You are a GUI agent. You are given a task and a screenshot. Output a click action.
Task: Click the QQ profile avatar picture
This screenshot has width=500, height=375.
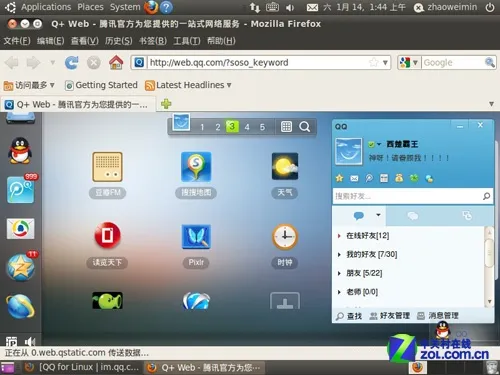(x=348, y=152)
